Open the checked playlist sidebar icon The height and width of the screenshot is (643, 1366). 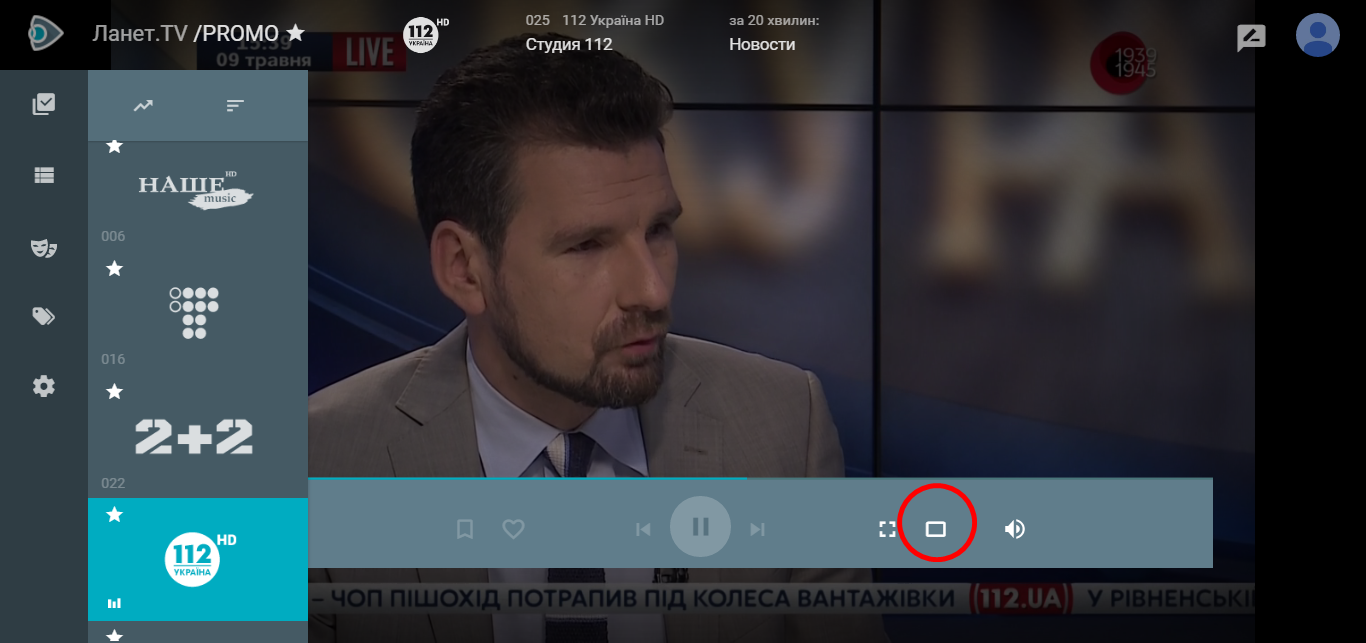(44, 105)
